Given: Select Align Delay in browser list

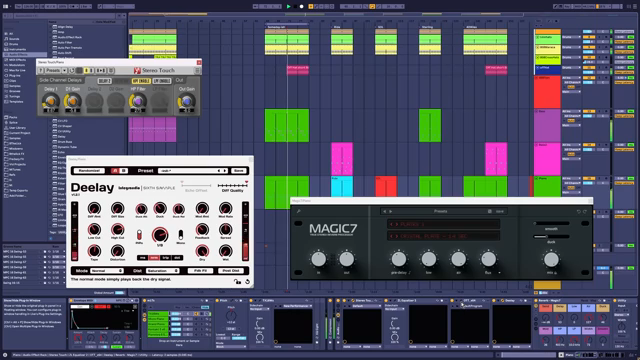Looking at the screenshot, I should 65,27.
